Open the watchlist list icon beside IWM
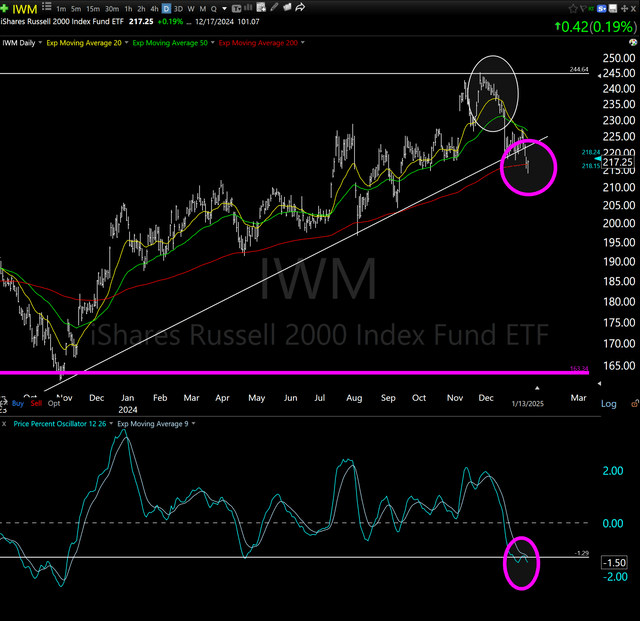 [47, 6]
